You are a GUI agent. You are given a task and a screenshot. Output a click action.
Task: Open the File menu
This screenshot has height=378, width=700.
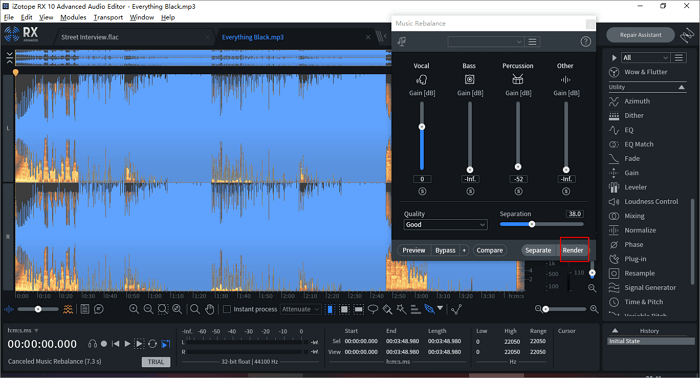click(9, 17)
